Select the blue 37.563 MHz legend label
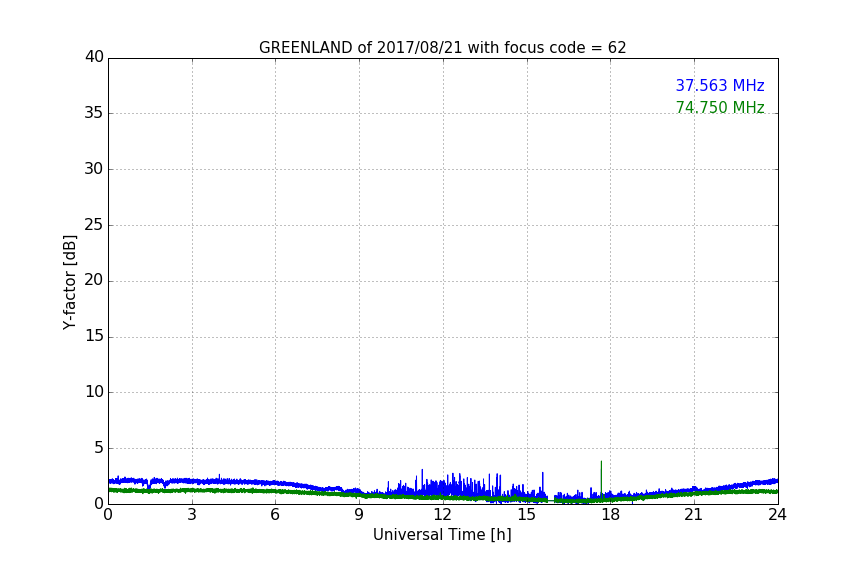The height and width of the screenshot is (576, 864). [x=720, y=85]
